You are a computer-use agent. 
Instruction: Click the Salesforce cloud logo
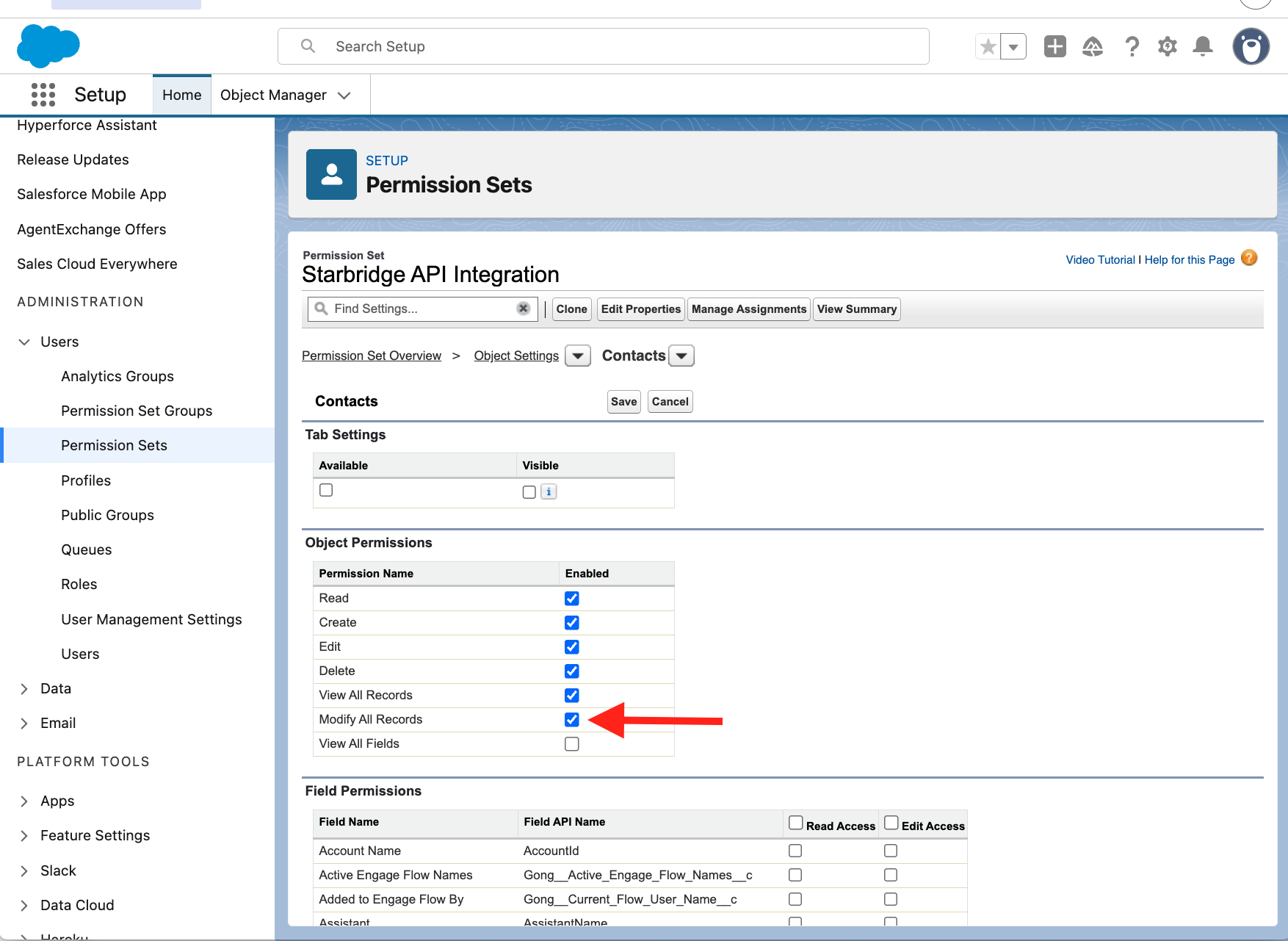48,46
